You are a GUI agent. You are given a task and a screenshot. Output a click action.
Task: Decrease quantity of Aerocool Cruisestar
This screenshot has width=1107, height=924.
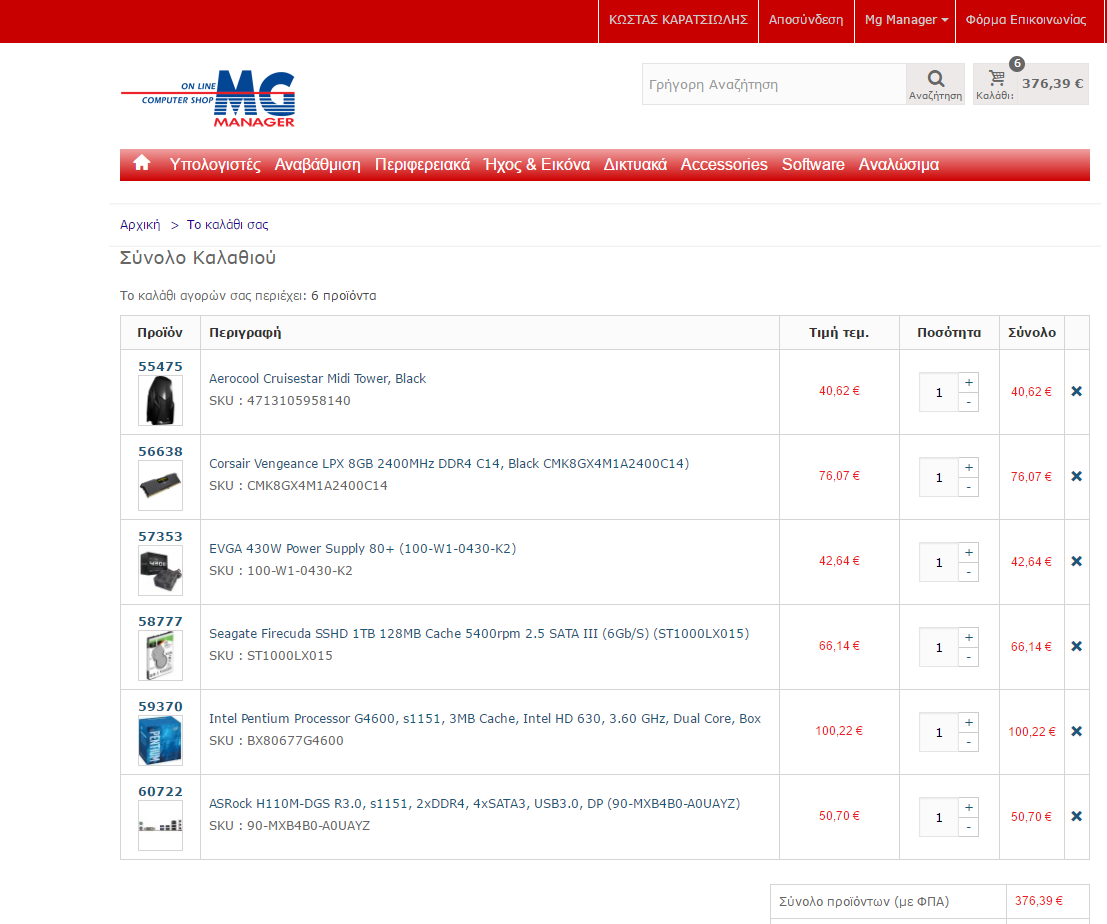[969, 402]
